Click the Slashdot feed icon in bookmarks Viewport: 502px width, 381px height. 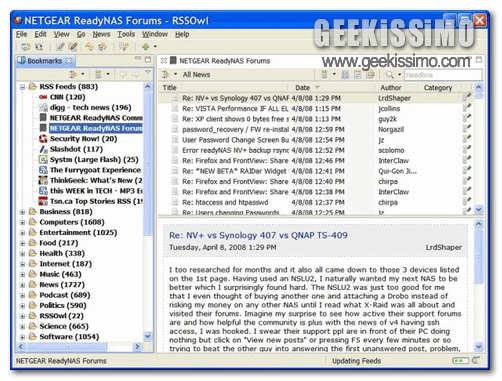[x=43, y=149]
